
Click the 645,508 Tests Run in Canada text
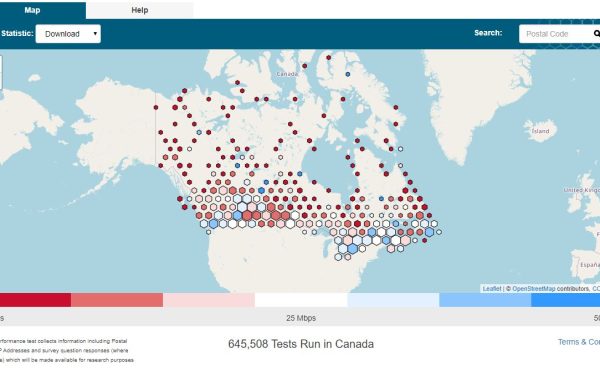click(301, 344)
